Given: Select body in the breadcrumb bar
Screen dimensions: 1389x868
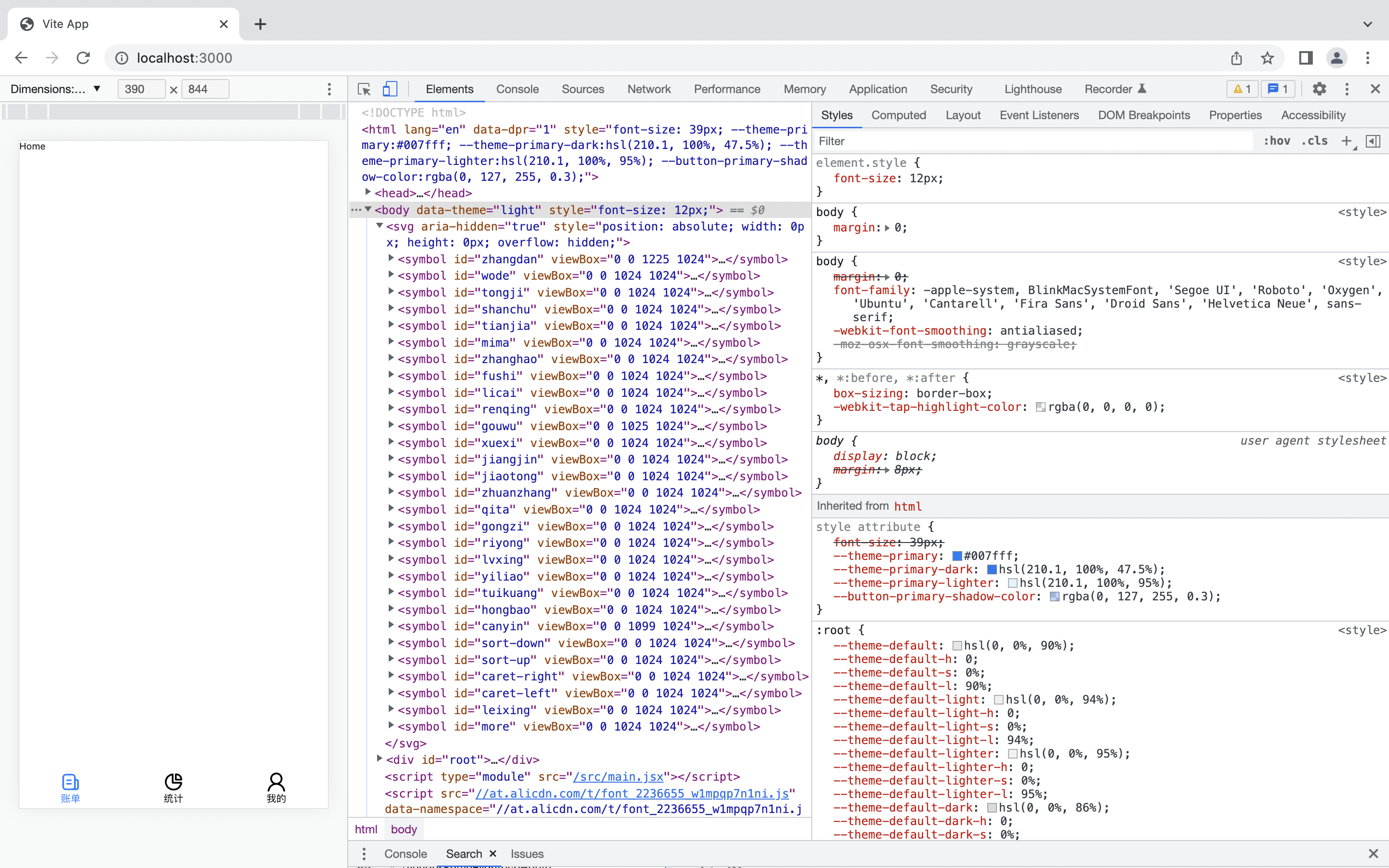Looking at the screenshot, I should pos(404,829).
